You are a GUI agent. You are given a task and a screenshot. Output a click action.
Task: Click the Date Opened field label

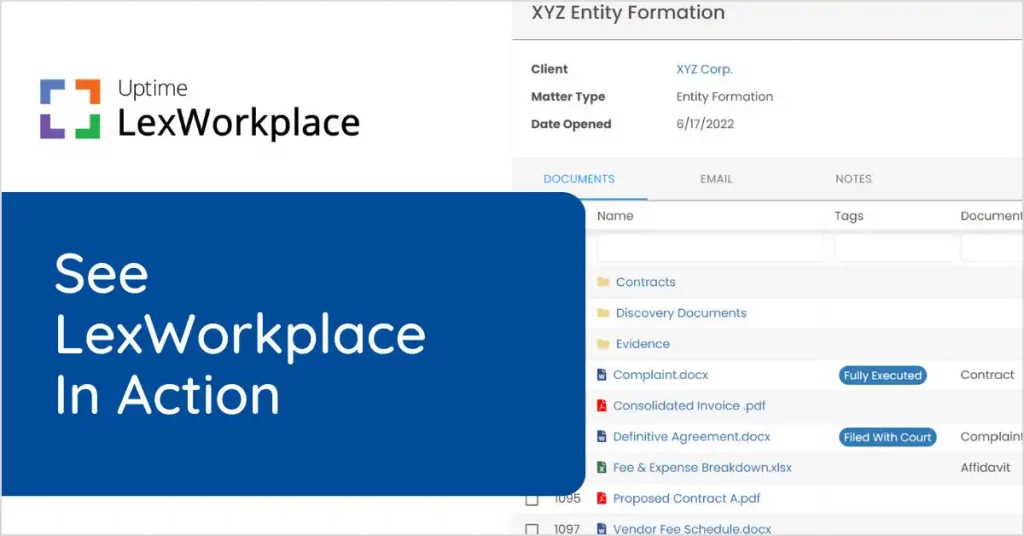click(571, 124)
